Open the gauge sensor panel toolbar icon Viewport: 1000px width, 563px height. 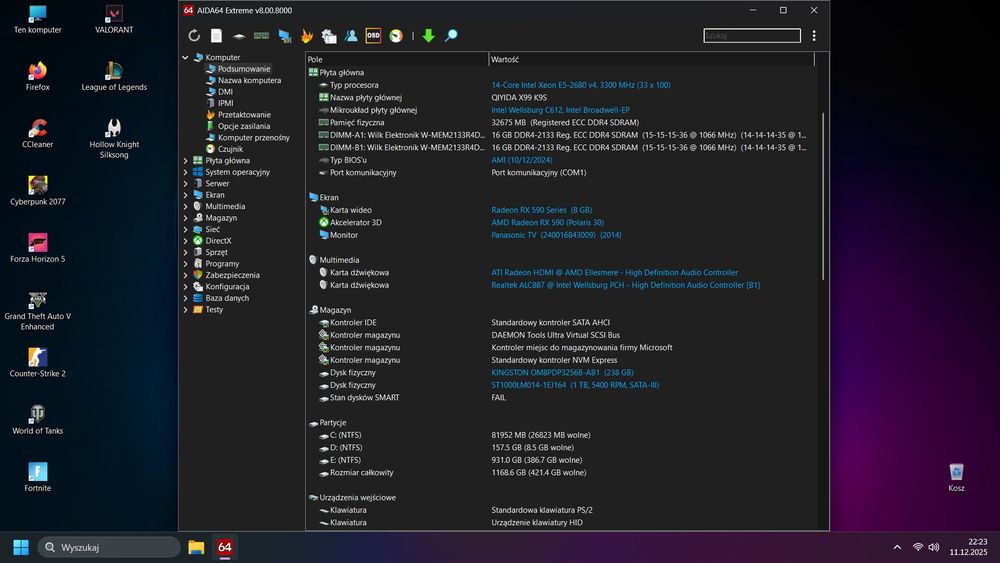point(396,36)
